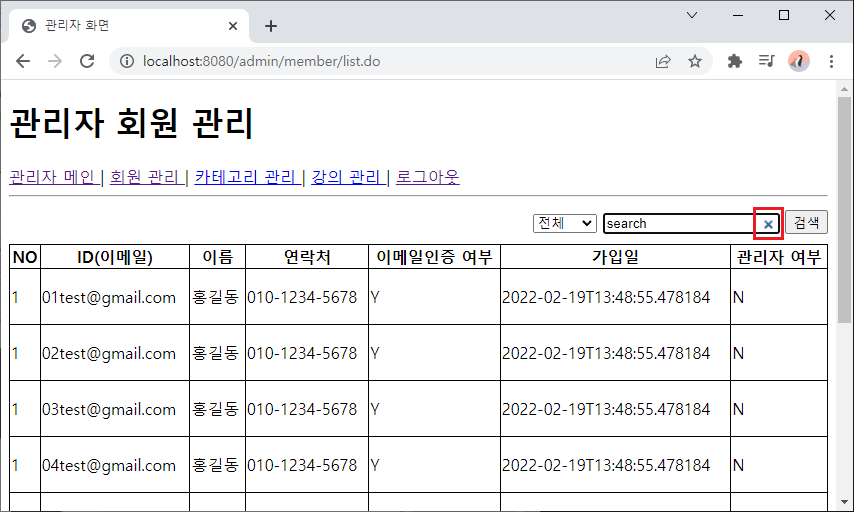Screen dimensions: 854x512
Task: Go back with the browser back arrow
Action: coord(23,61)
